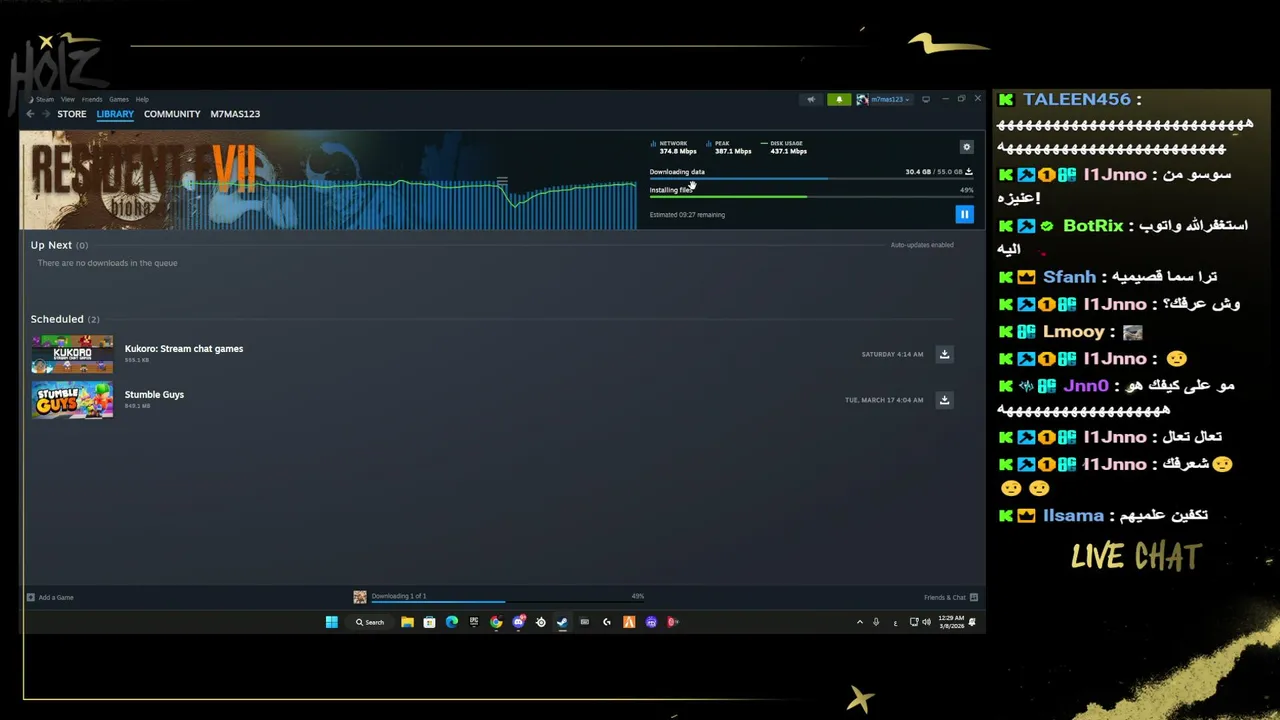The height and width of the screenshot is (720, 1280).
Task: Go to the STORE tab
Action: [x=72, y=114]
